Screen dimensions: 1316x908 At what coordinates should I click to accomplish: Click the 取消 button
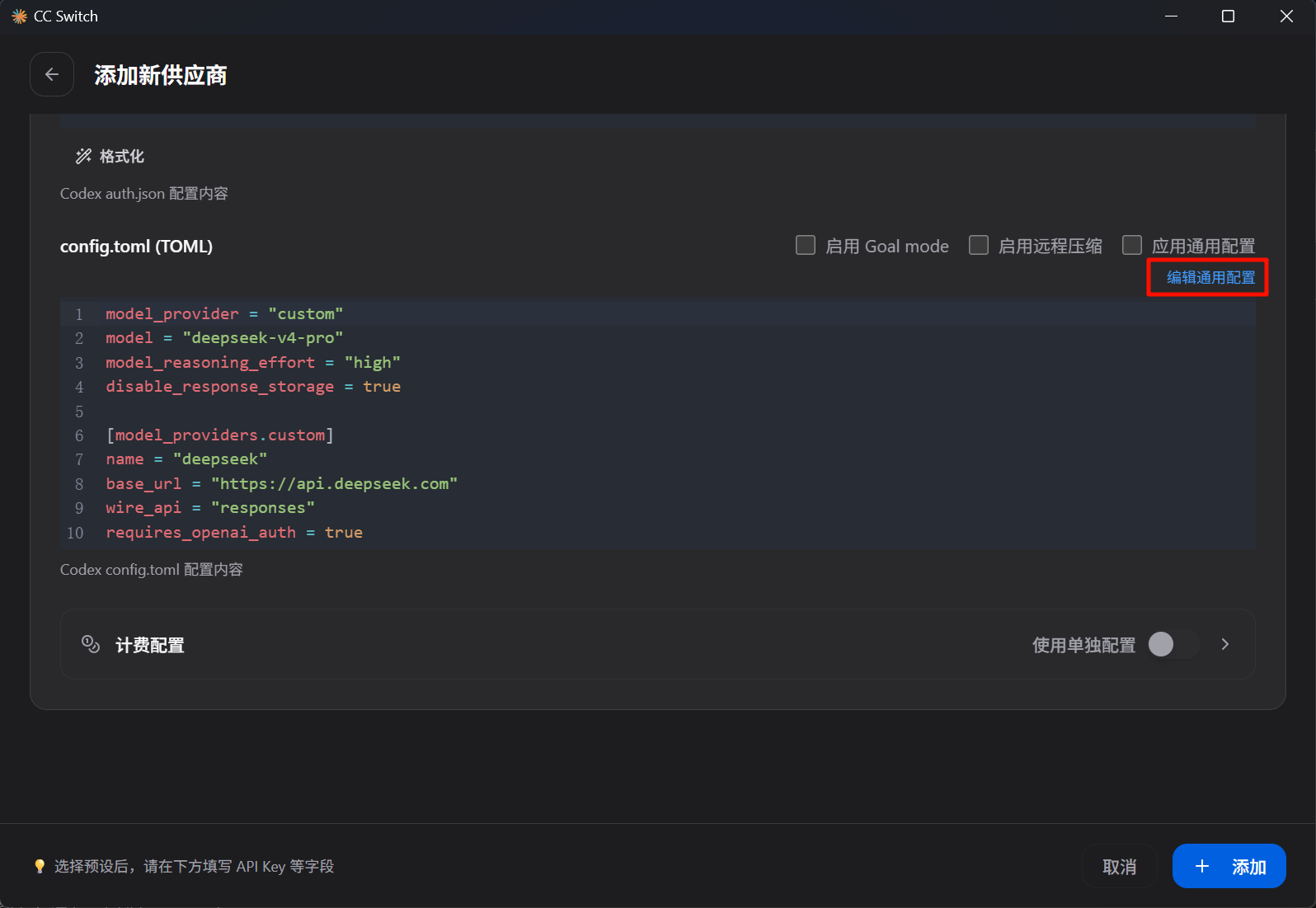[x=1119, y=866]
